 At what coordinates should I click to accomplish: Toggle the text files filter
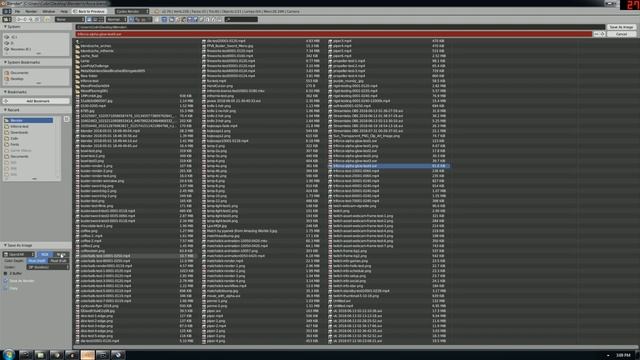(218, 19)
